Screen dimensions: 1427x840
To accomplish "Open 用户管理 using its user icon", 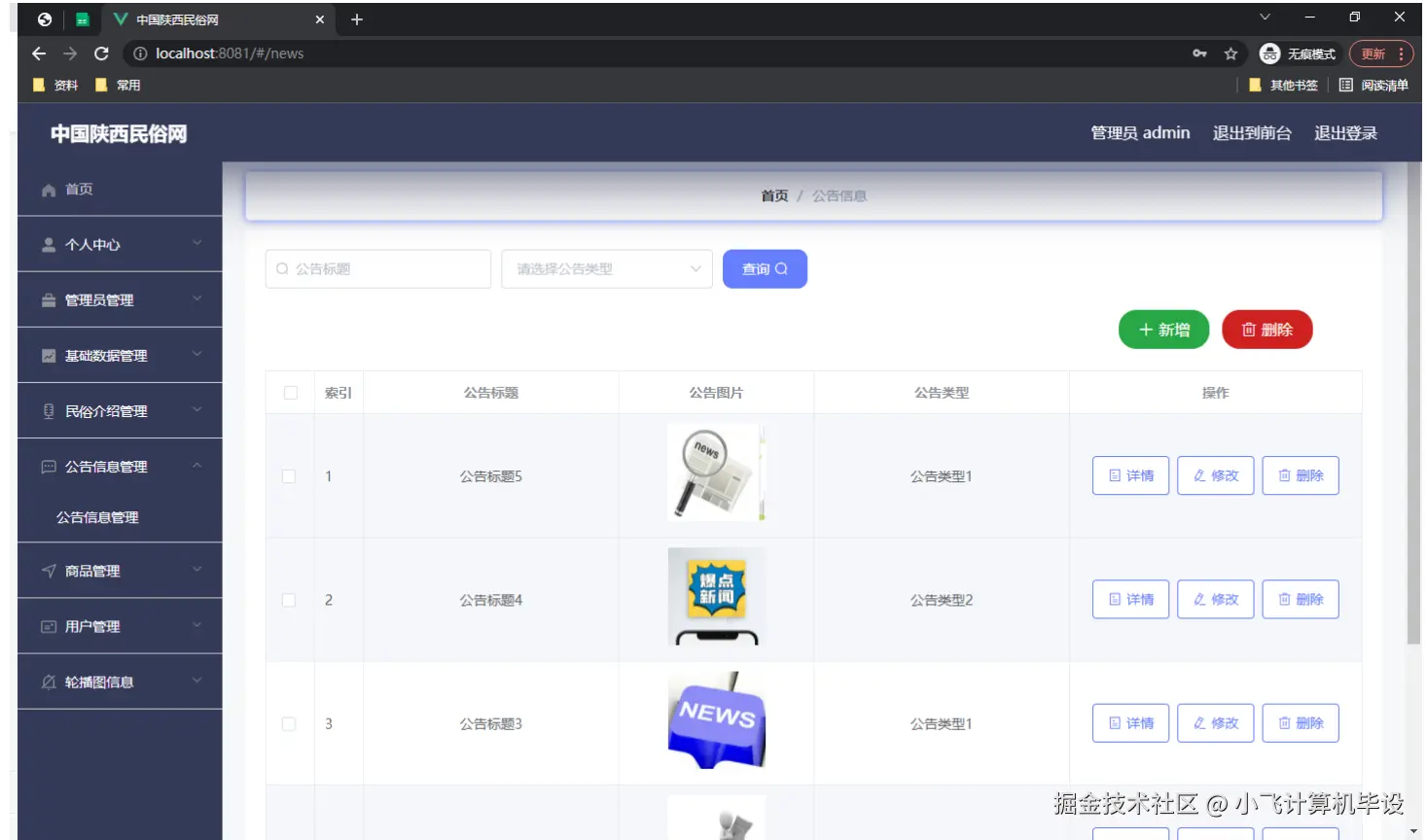I will coord(47,625).
